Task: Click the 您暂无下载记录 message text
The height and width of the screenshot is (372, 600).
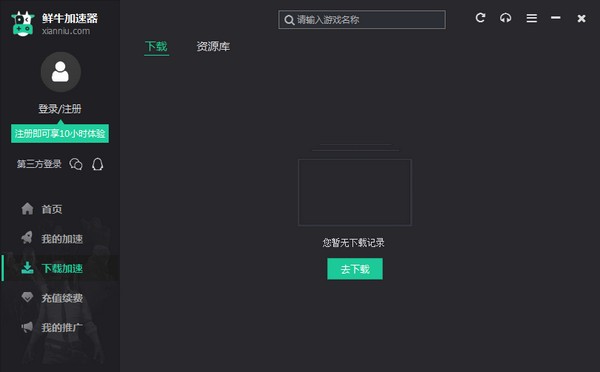Action: point(353,242)
